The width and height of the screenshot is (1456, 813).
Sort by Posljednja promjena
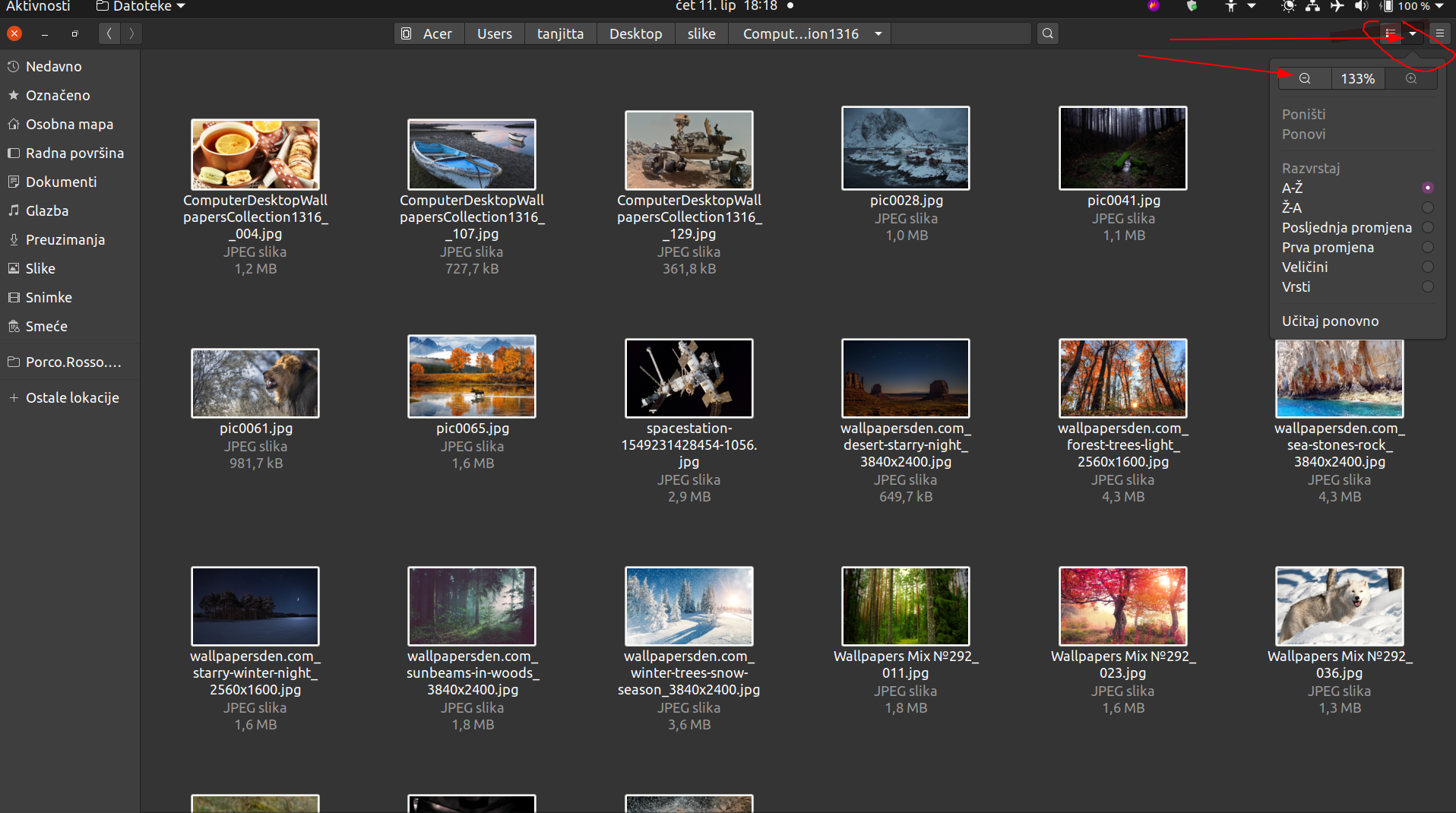tap(1357, 227)
